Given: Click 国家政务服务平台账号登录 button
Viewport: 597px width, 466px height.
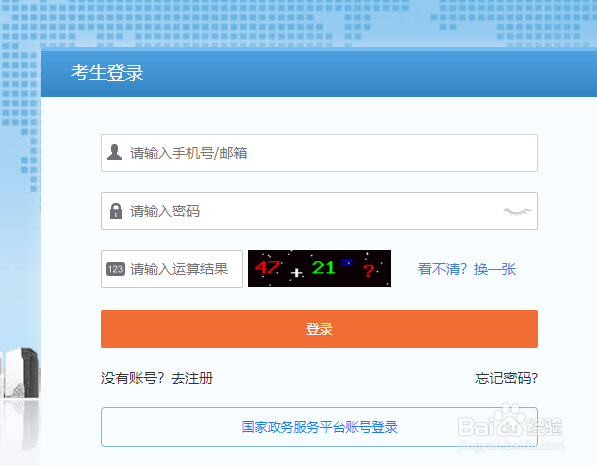Looking at the screenshot, I should coord(319,427).
